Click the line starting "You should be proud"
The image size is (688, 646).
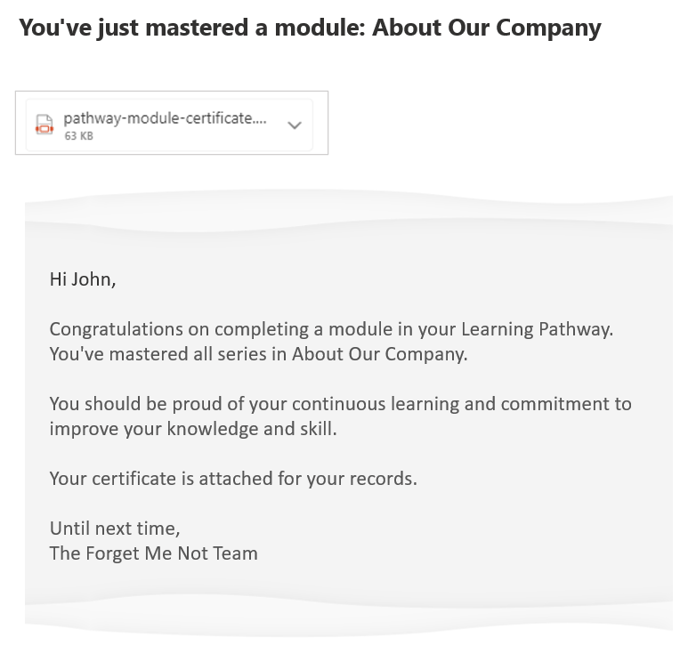tap(340, 404)
